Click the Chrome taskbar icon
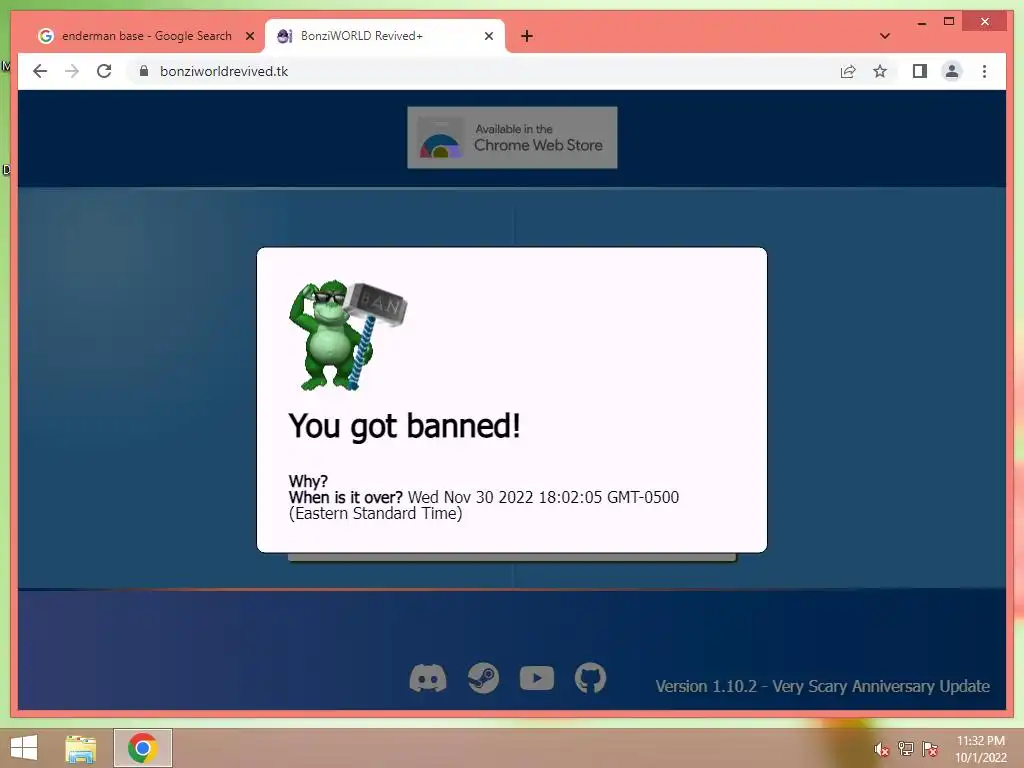Image resolution: width=1024 pixels, height=768 pixels. (x=142, y=748)
